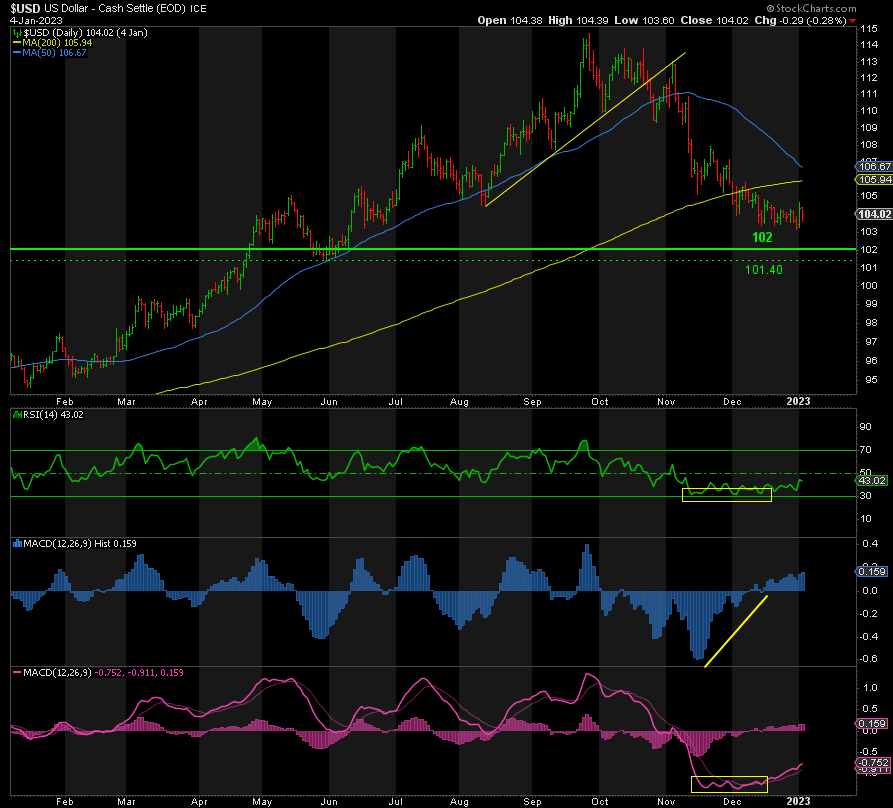The height and width of the screenshot is (808, 893).
Task: Click the 0.4 tick on the MACD Hist axis
Action: pos(870,544)
